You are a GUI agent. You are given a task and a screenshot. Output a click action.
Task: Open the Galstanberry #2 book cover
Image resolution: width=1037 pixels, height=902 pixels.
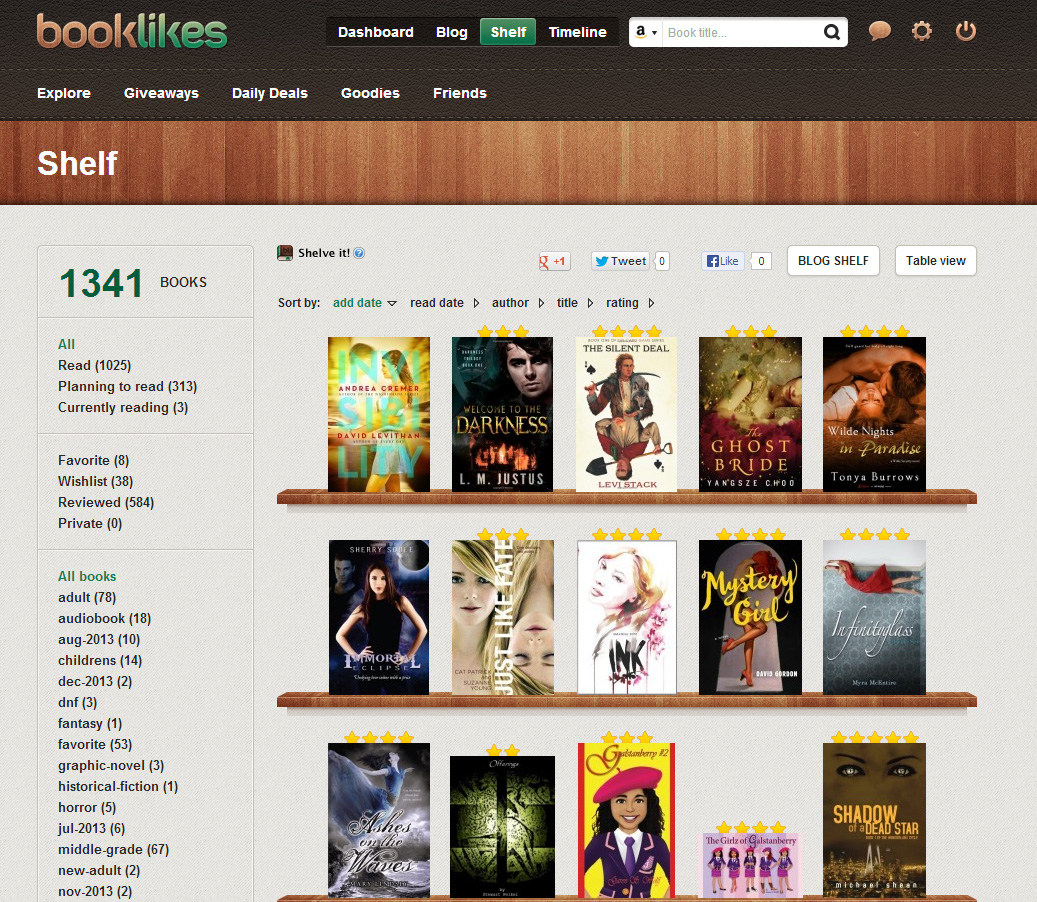(626, 820)
